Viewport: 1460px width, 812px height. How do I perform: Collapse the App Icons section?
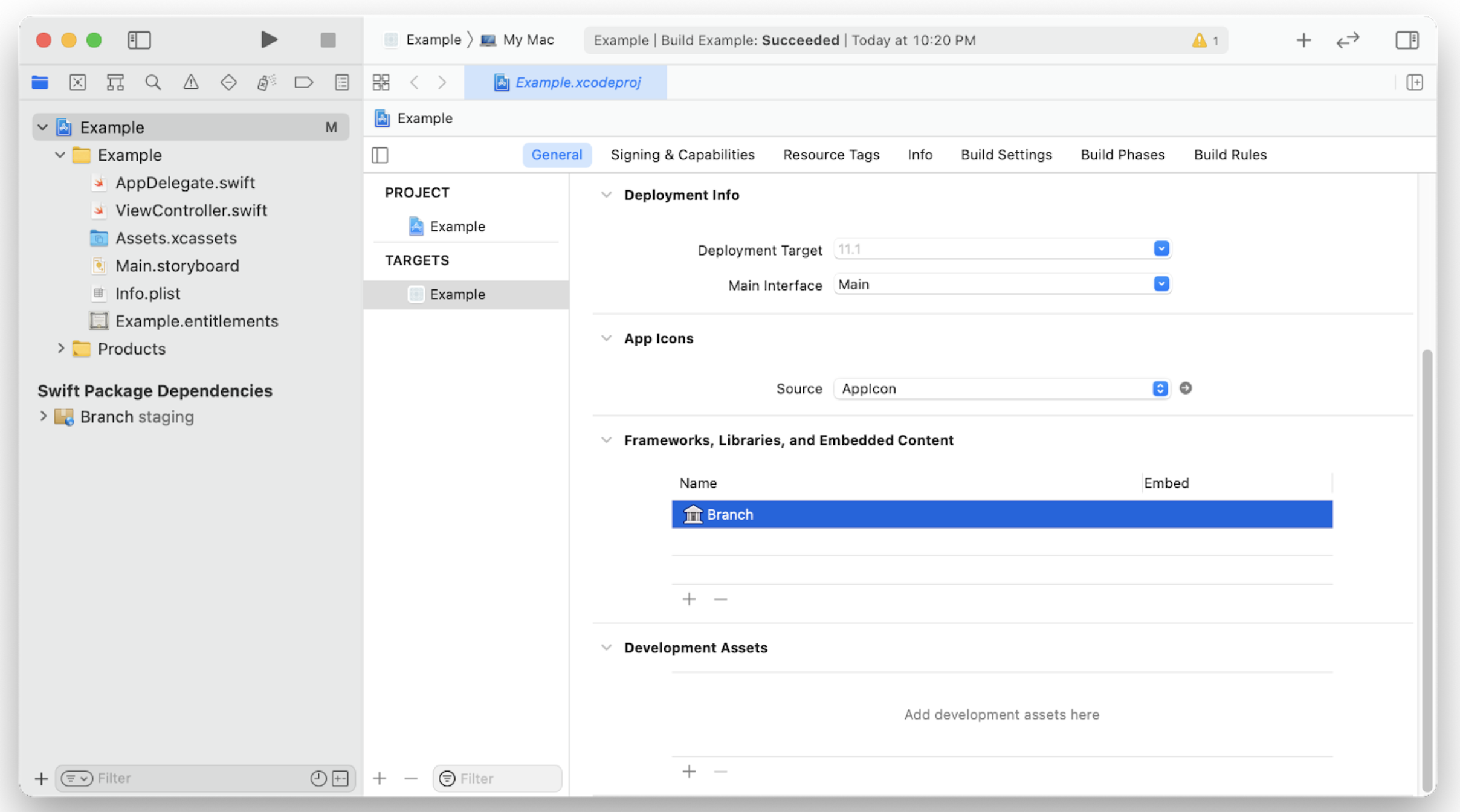click(x=606, y=338)
